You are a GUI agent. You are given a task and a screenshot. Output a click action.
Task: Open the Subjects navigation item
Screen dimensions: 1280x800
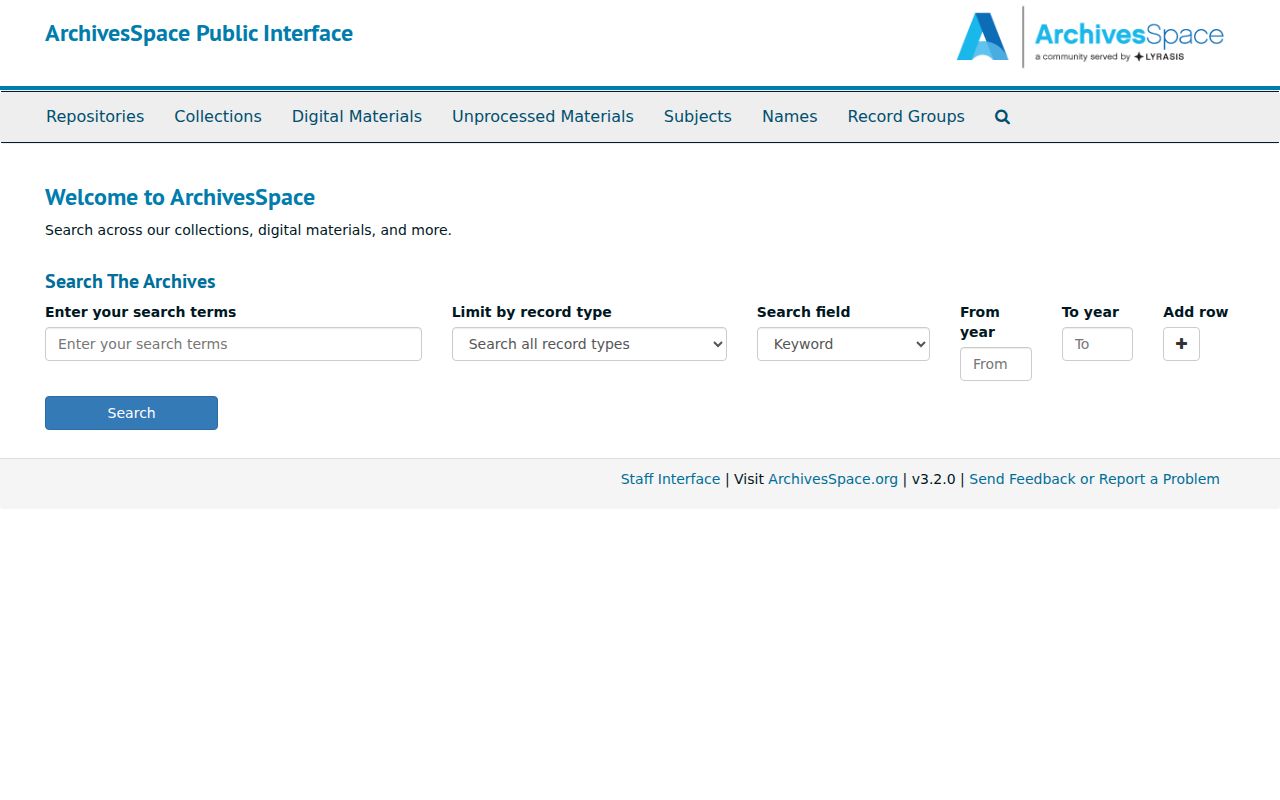pos(698,117)
